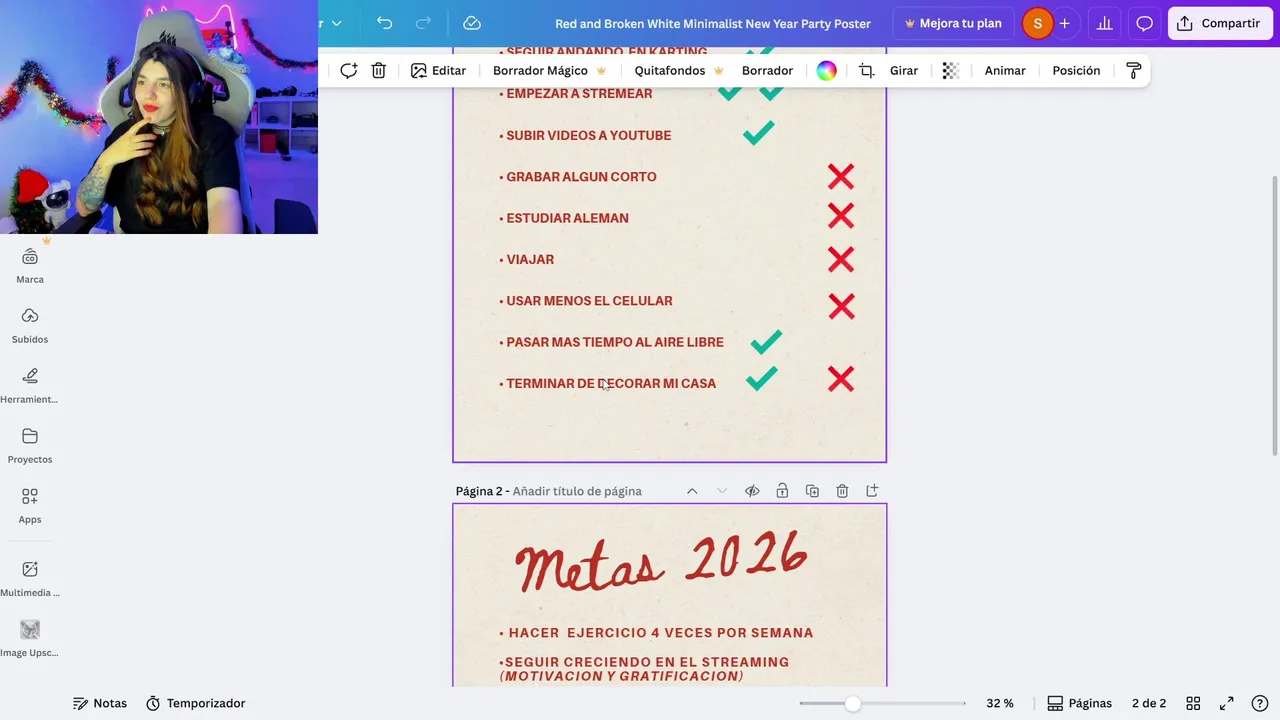
Task: Click the vertical canvas scrollbar
Action: pos(1274,315)
